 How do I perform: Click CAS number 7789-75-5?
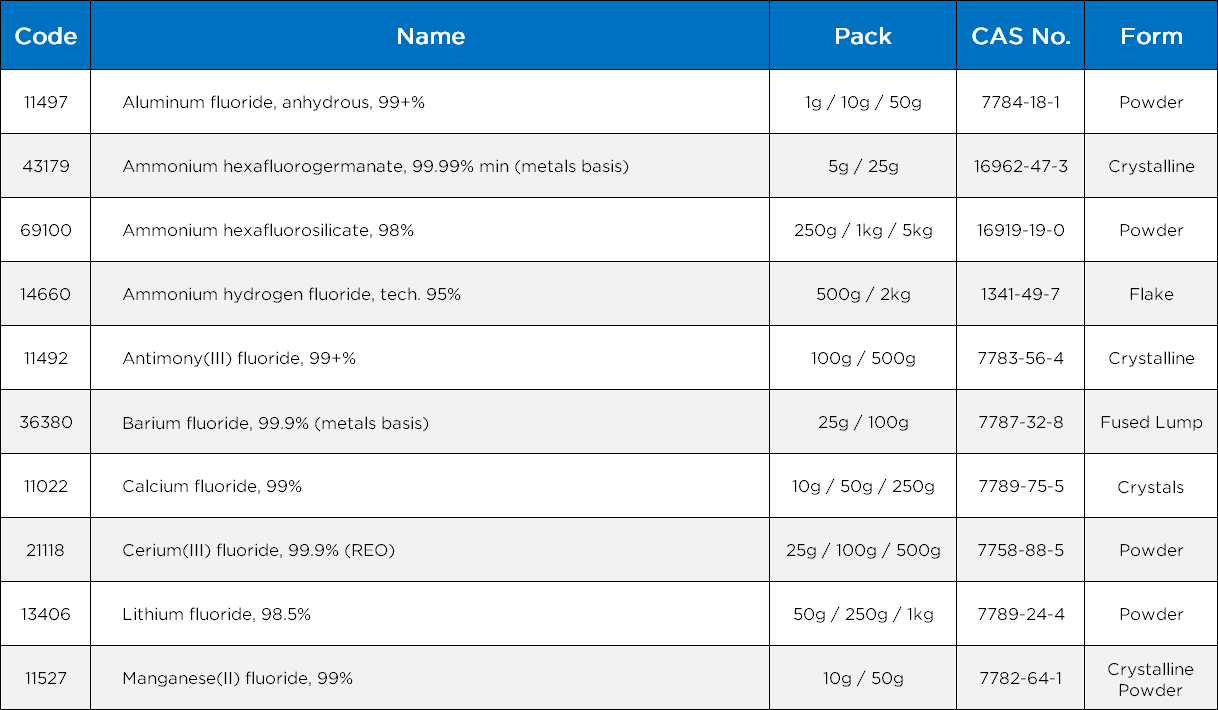click(x=1021, y=486)
